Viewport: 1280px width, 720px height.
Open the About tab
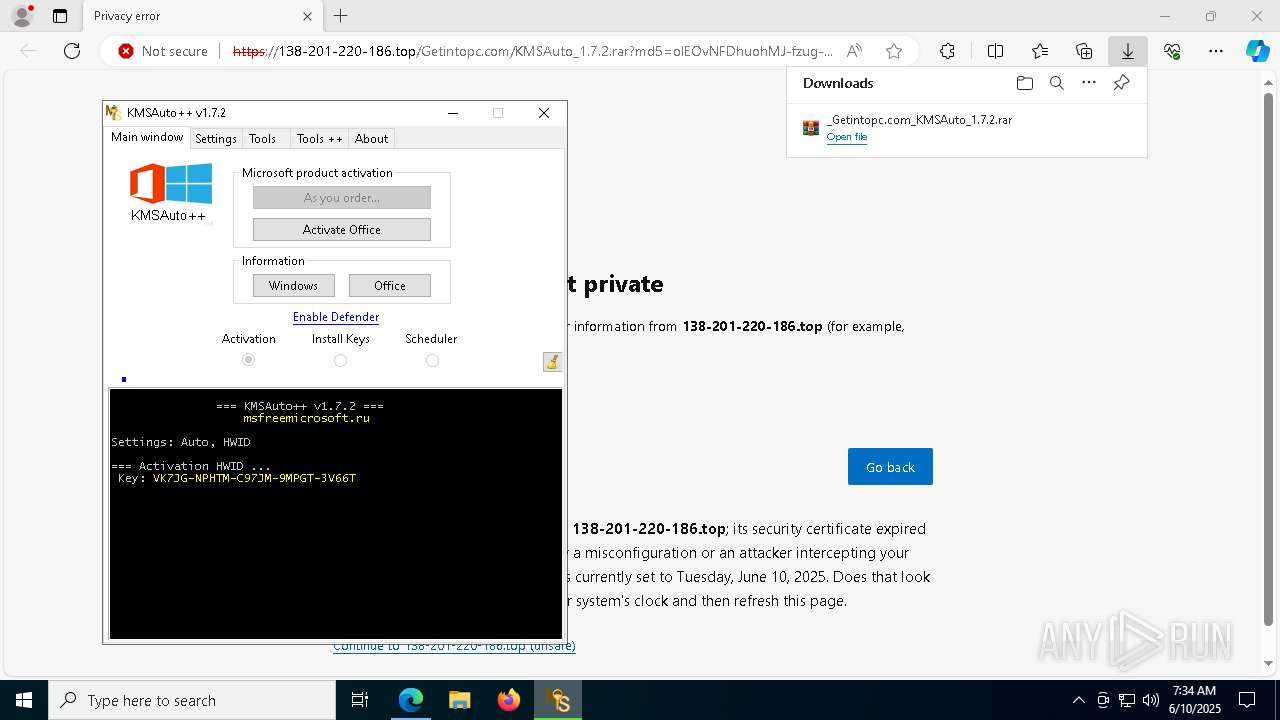(x=371, y=139)
